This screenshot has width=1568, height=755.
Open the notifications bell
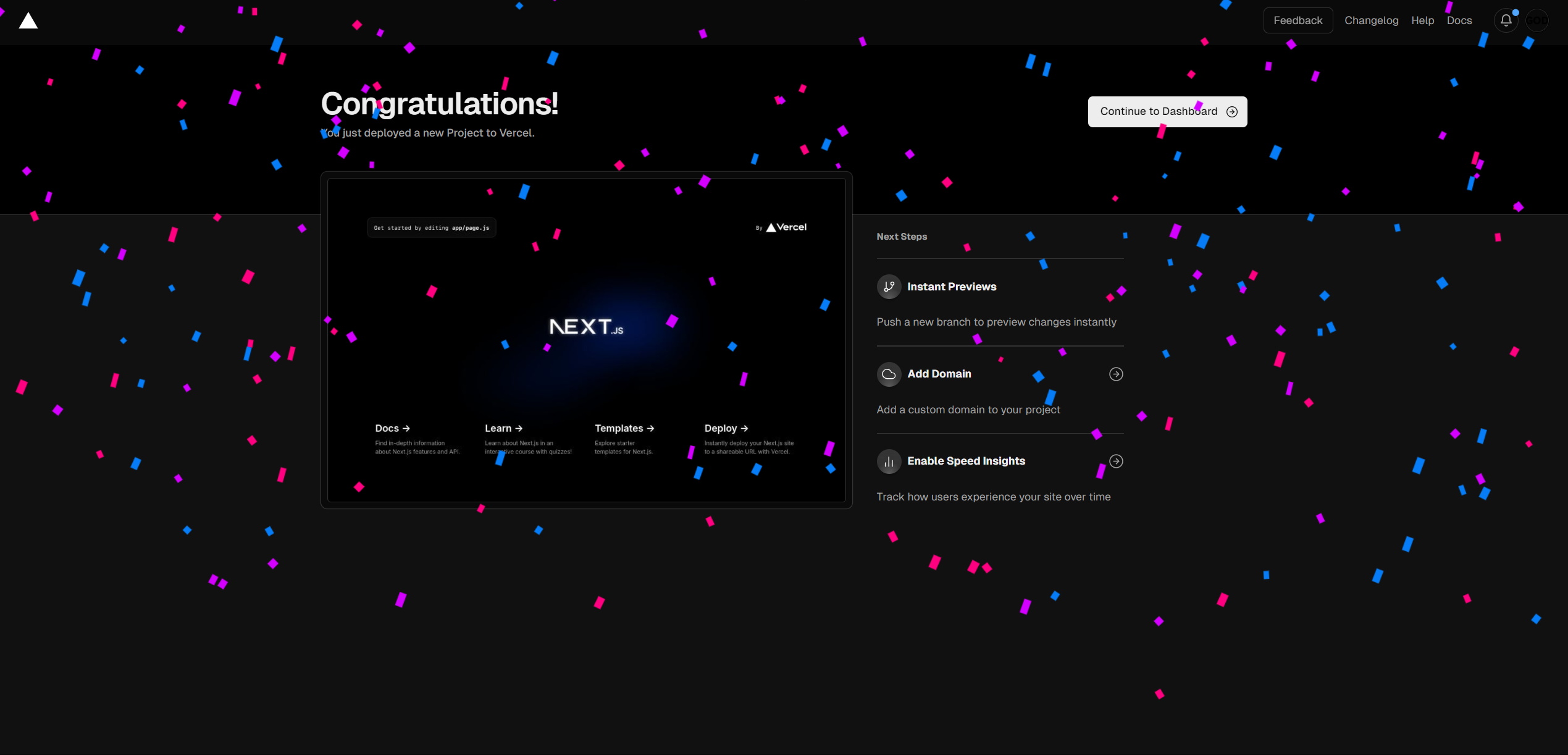coord(1506,20)
